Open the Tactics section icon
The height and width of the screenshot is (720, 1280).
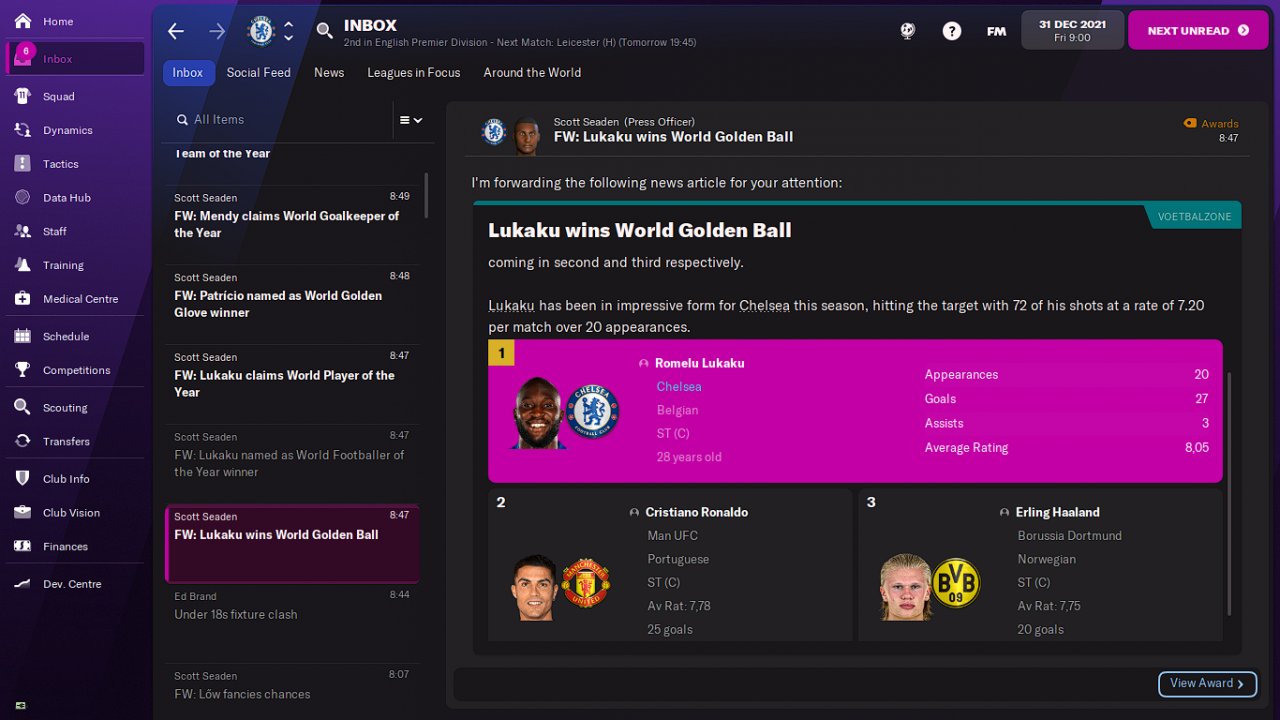[x=22, y=164]
